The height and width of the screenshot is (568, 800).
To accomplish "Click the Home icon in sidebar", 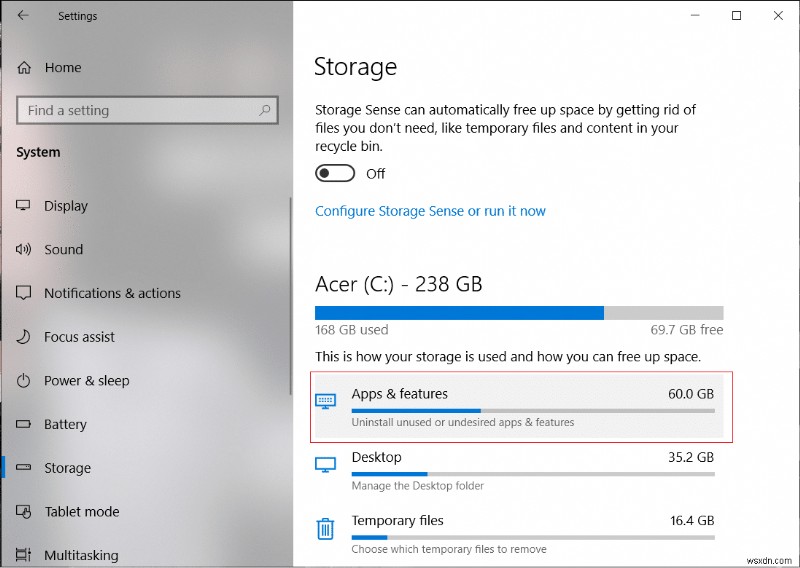I will click(x=25, y=68).
